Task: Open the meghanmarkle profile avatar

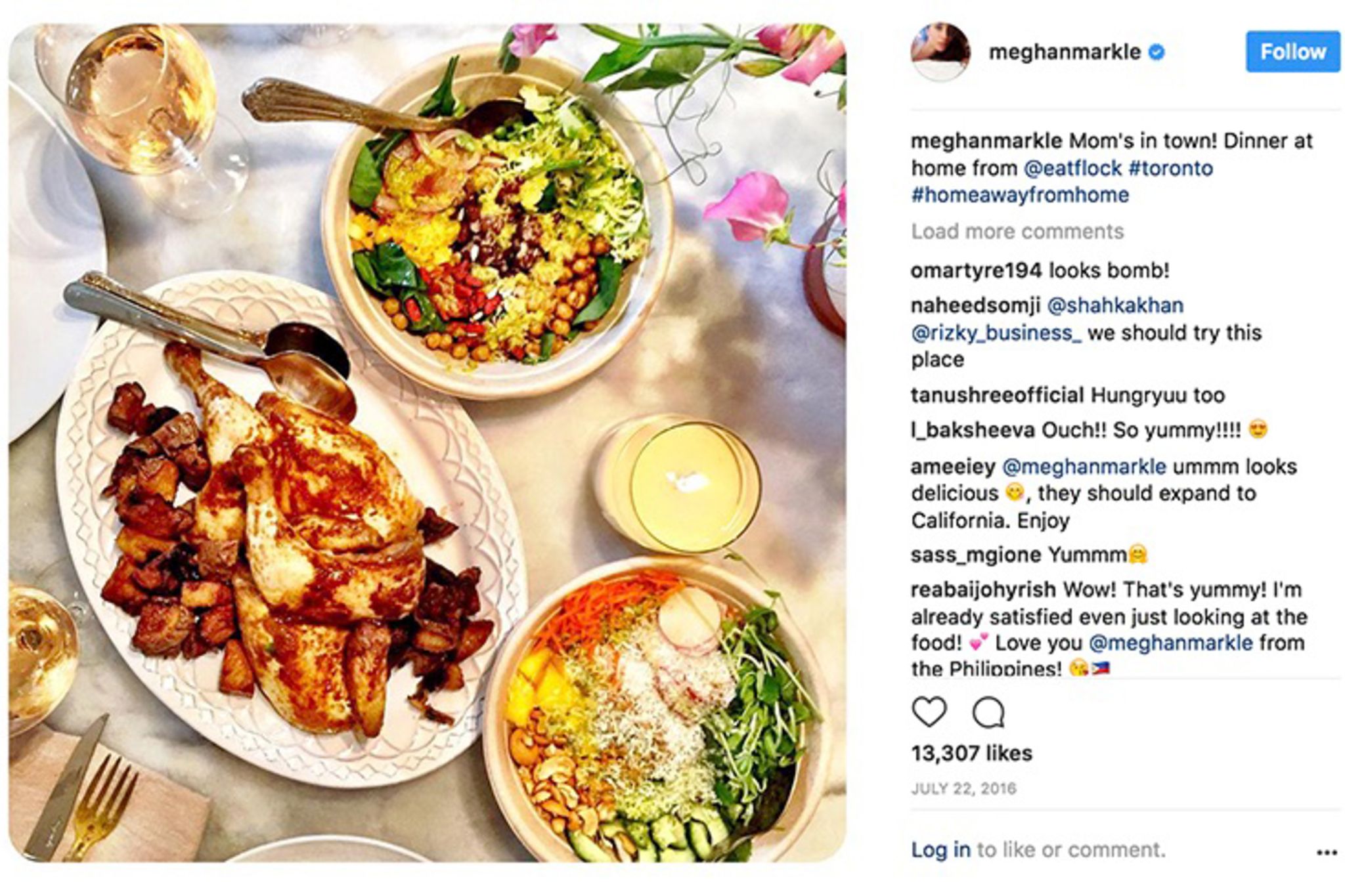Action: tap(940, 52)
